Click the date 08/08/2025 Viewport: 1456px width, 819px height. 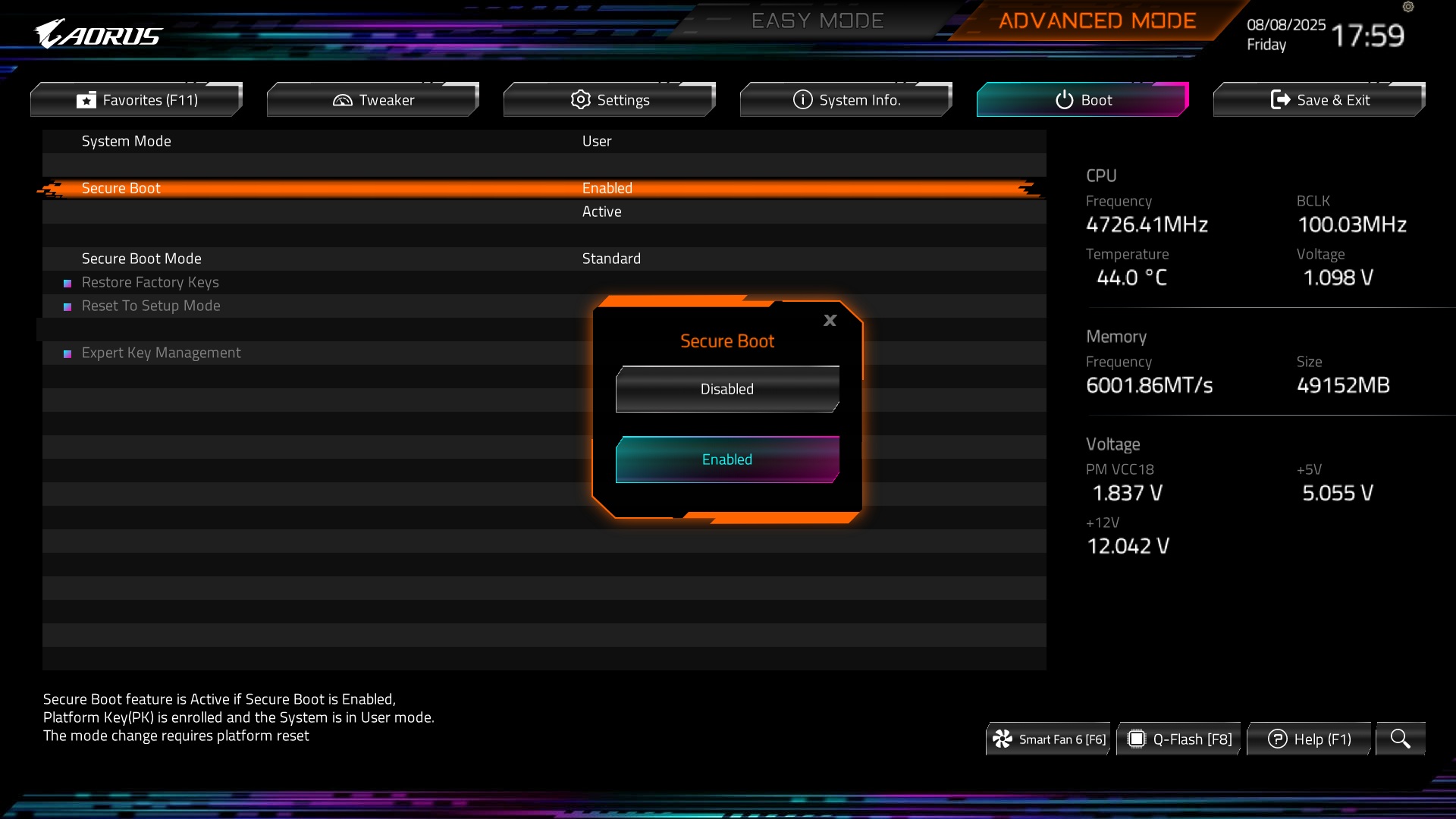pyautogui.click(x=1286, y=24)
